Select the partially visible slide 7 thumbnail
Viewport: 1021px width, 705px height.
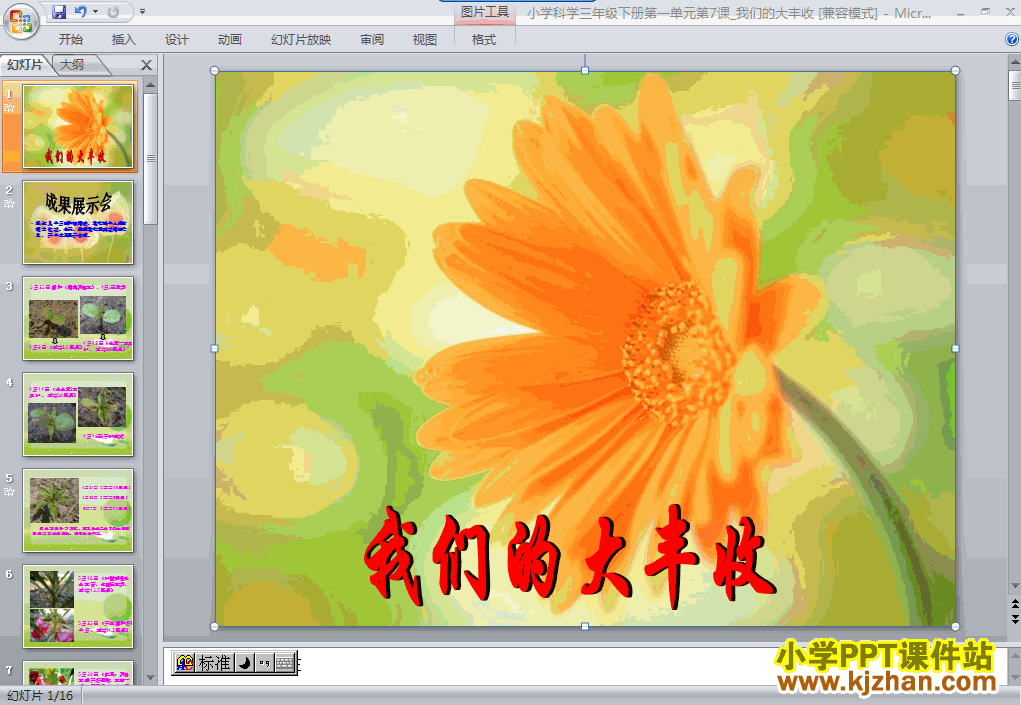(78, 672)
